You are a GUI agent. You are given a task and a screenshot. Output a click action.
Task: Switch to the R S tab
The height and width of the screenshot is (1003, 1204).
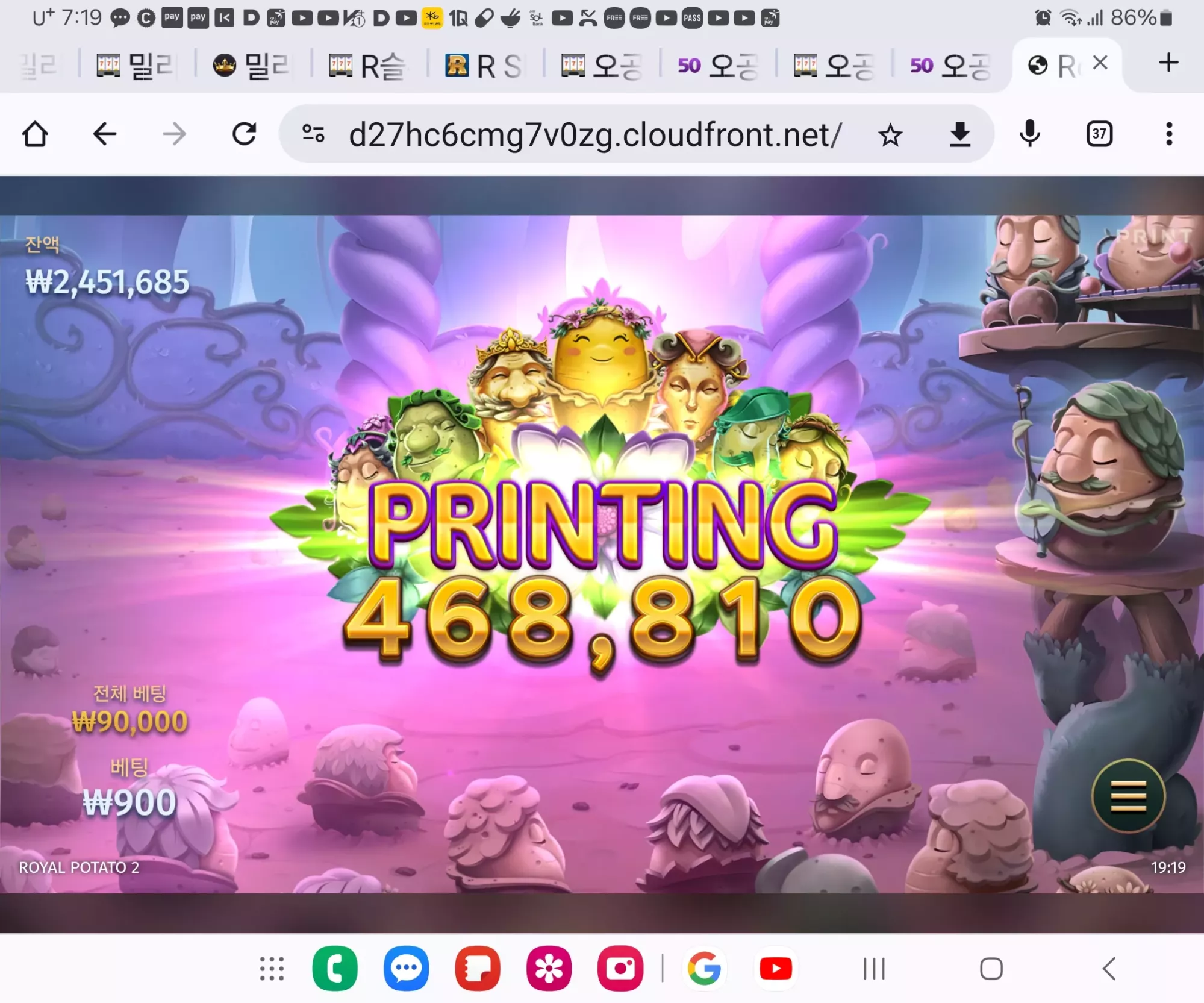(x=485, y=66)
